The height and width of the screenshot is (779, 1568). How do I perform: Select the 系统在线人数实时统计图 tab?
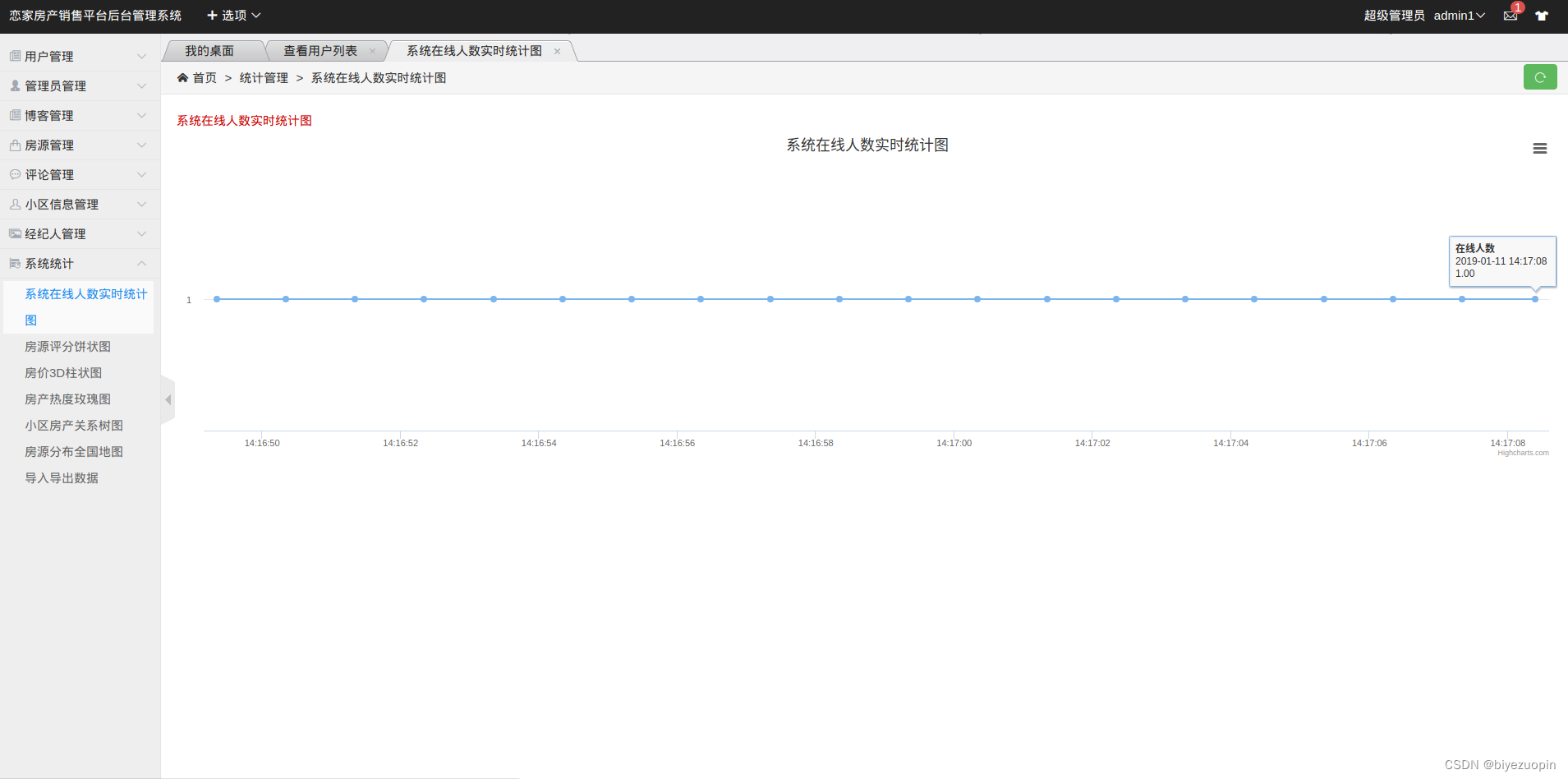(475, 51)
